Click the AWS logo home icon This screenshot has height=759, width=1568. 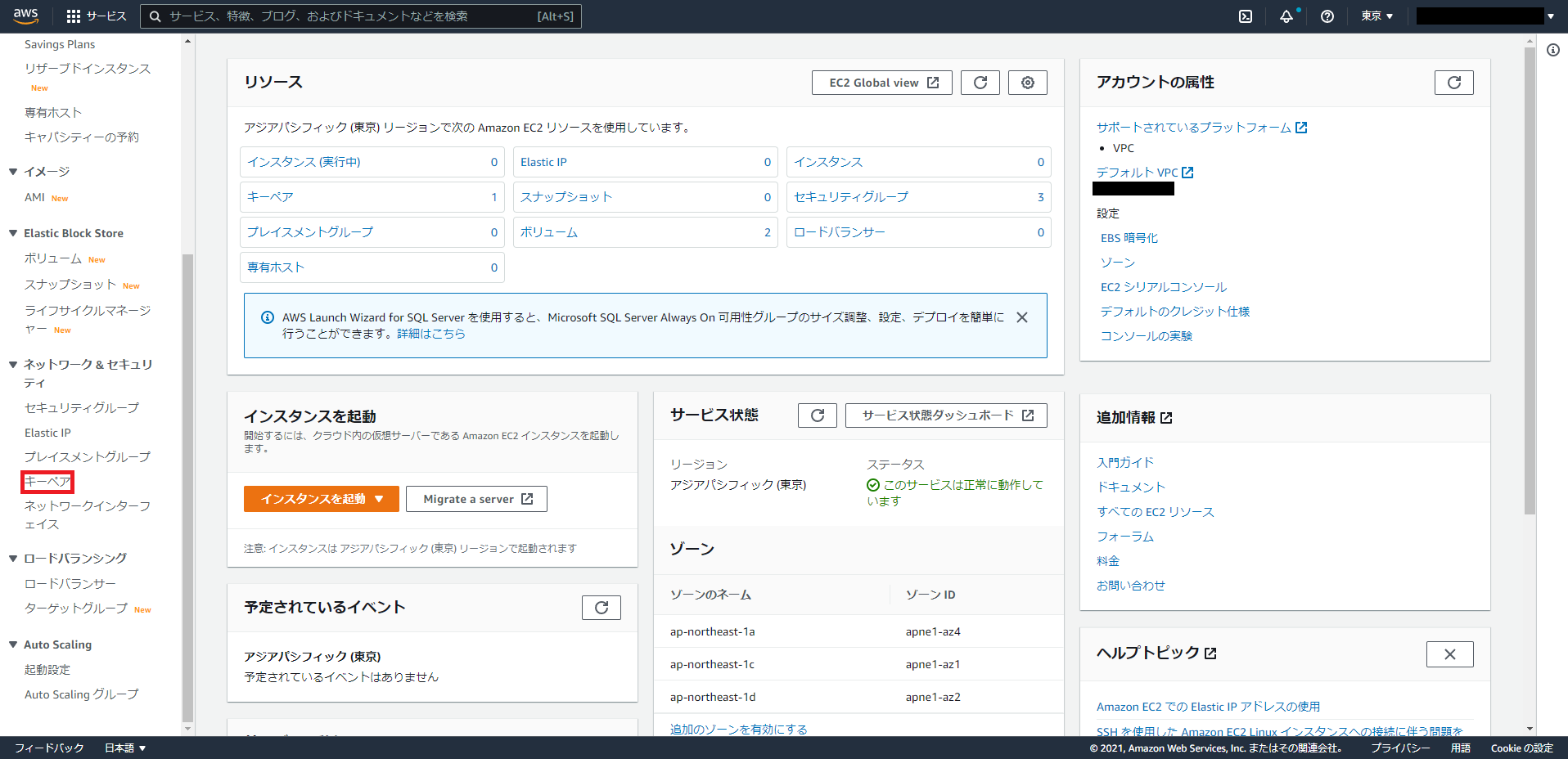pyautogui.click(x=25, y=16)
